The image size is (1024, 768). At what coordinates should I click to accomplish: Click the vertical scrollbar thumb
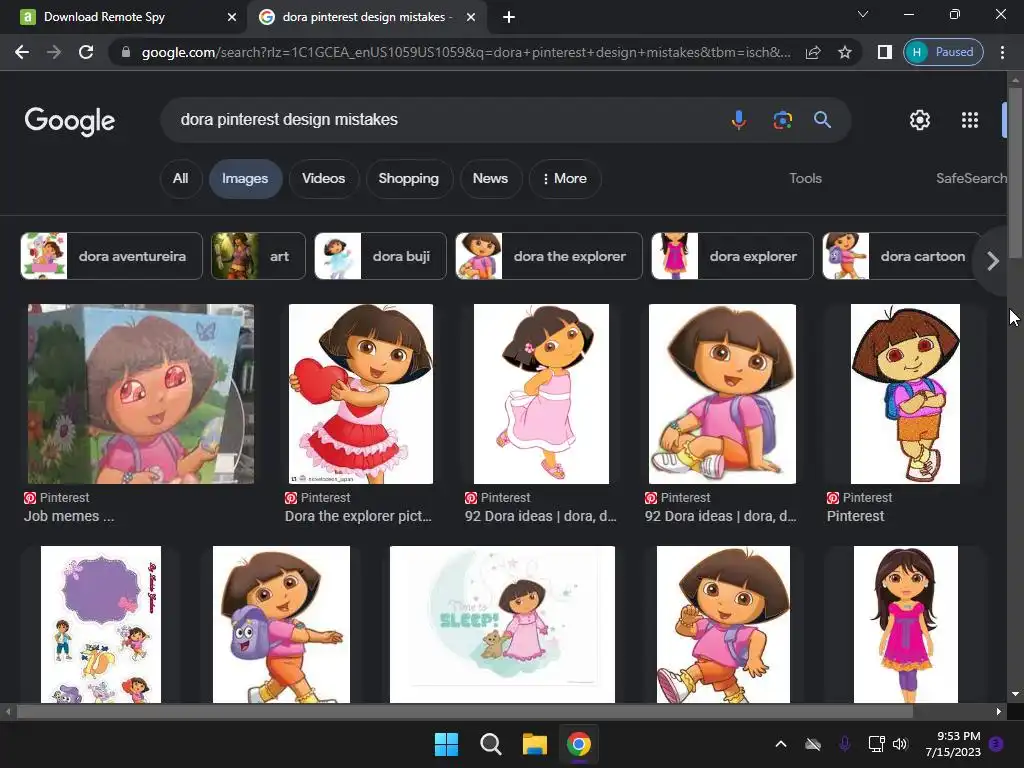click(x=1015, y=172)
